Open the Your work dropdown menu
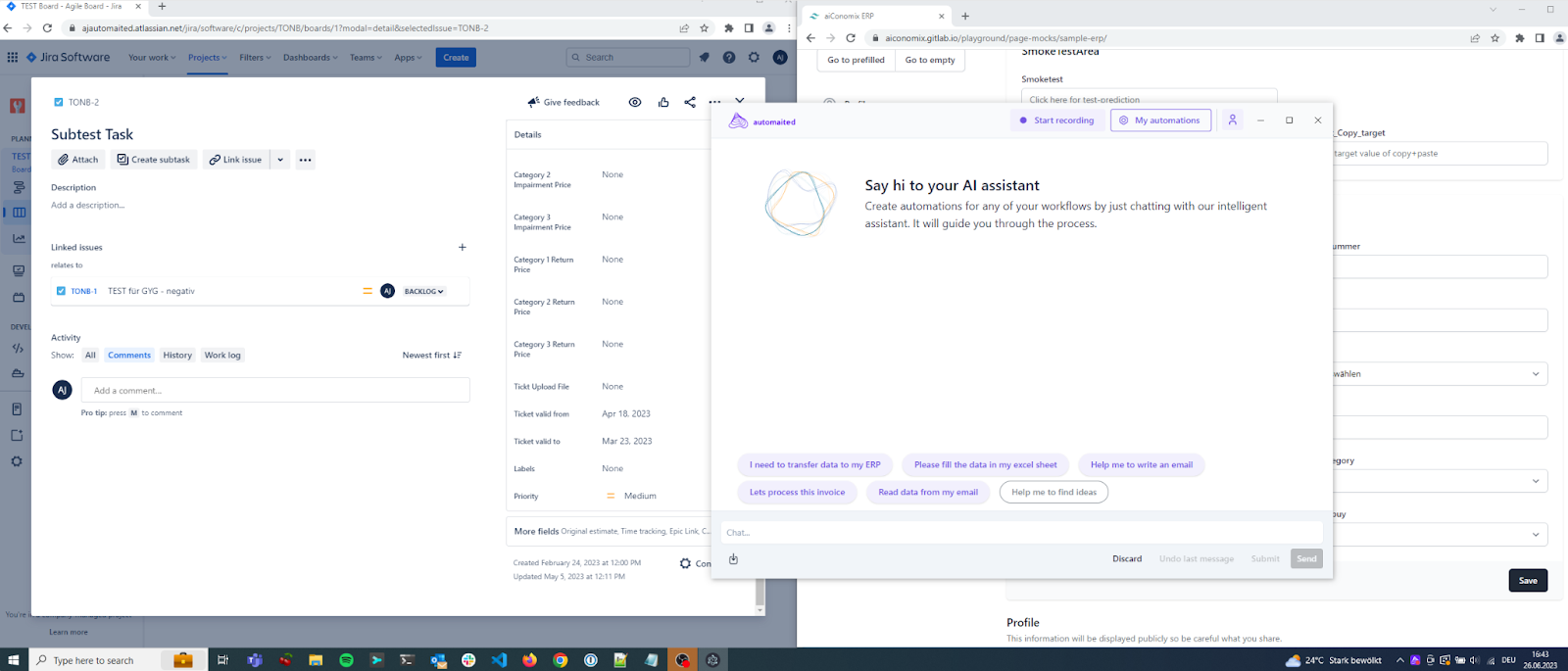Image resolution: width=1568 pixels, height=671 pixels. [x=152, y=58]
